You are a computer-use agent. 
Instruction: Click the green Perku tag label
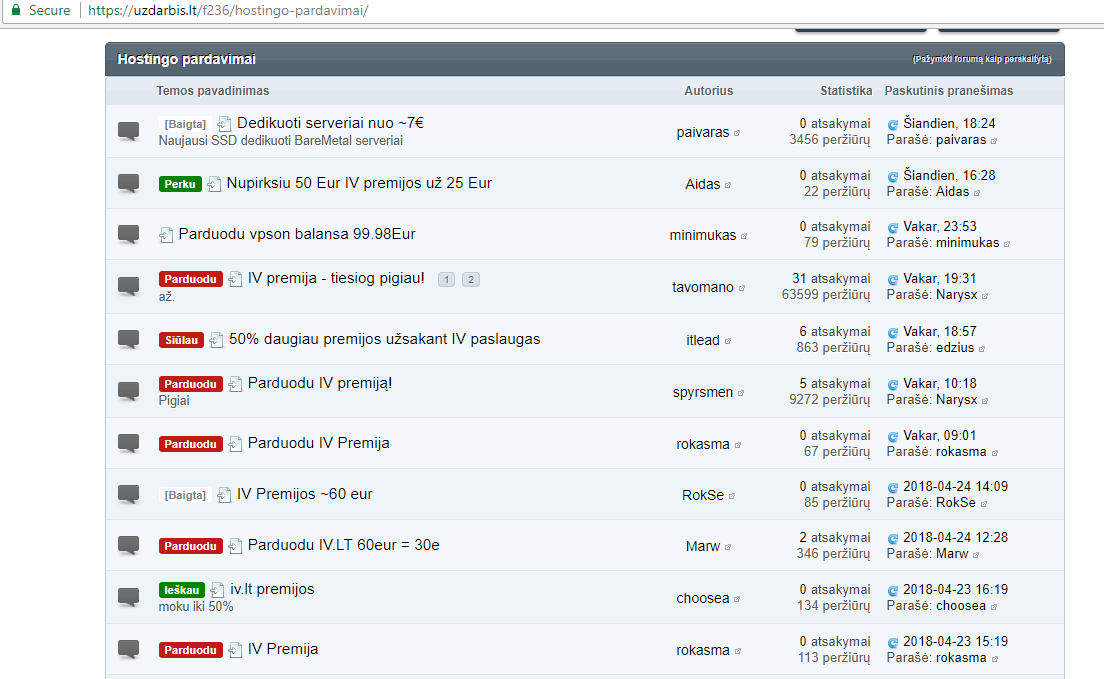(180, 184)
